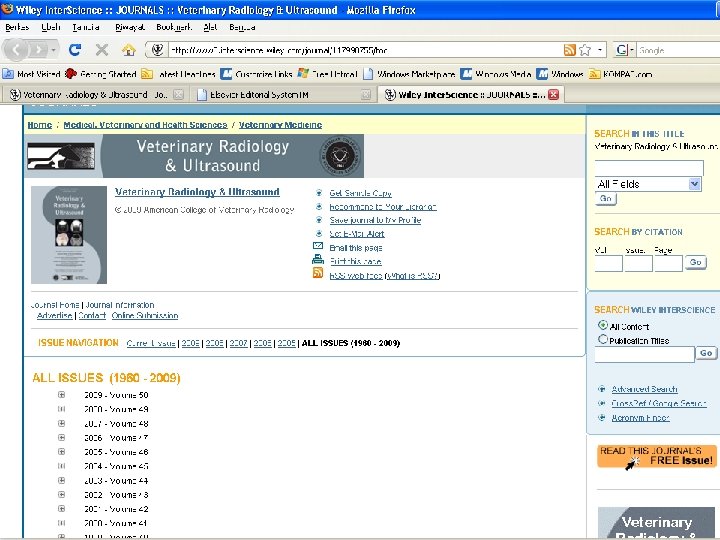720x540 pixels.
Task: Click the Get Sample Copy link
Action: tap(360, 193)
